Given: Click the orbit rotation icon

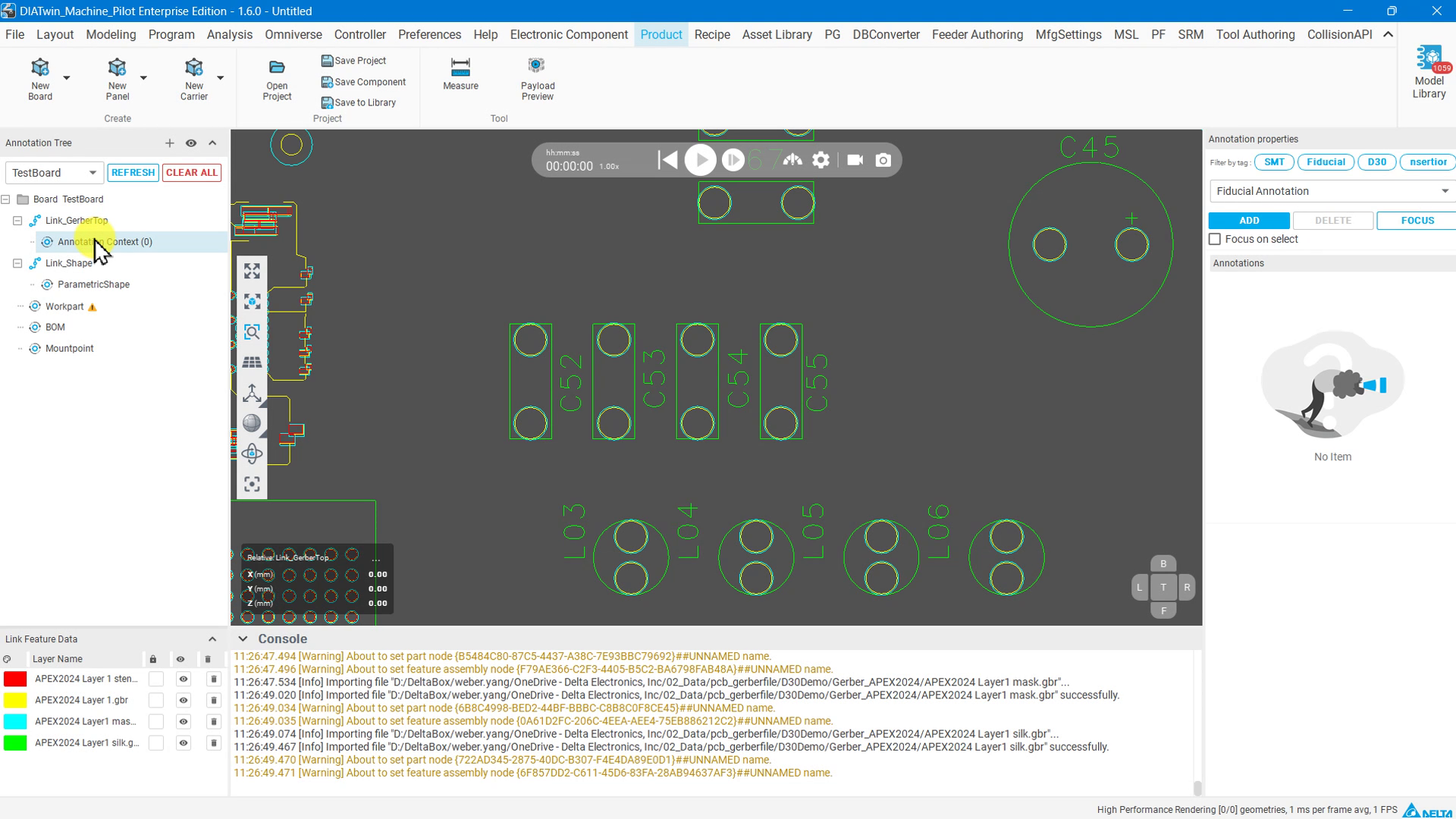Looking at the screenshot, I should click(252, 453).
